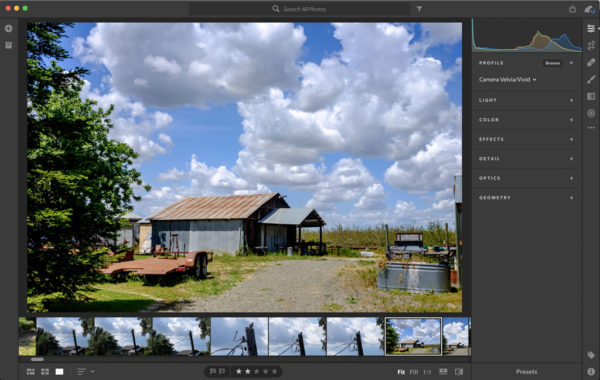The height and width of the screenshot is (380, 600).
Task: Select the Healing Brush tool
Action: coord(591,62)
